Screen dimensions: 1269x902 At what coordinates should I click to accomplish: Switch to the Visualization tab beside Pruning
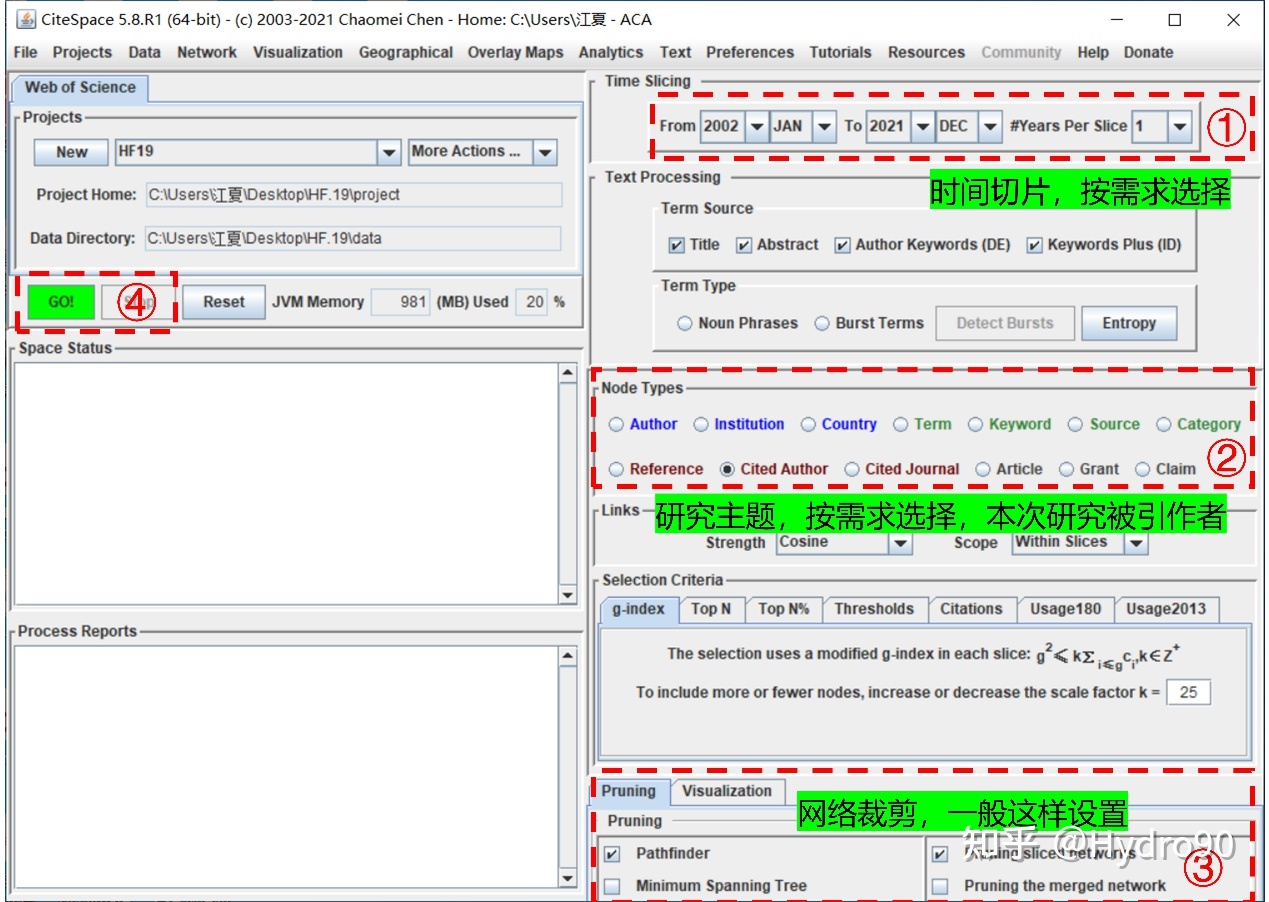727,791
